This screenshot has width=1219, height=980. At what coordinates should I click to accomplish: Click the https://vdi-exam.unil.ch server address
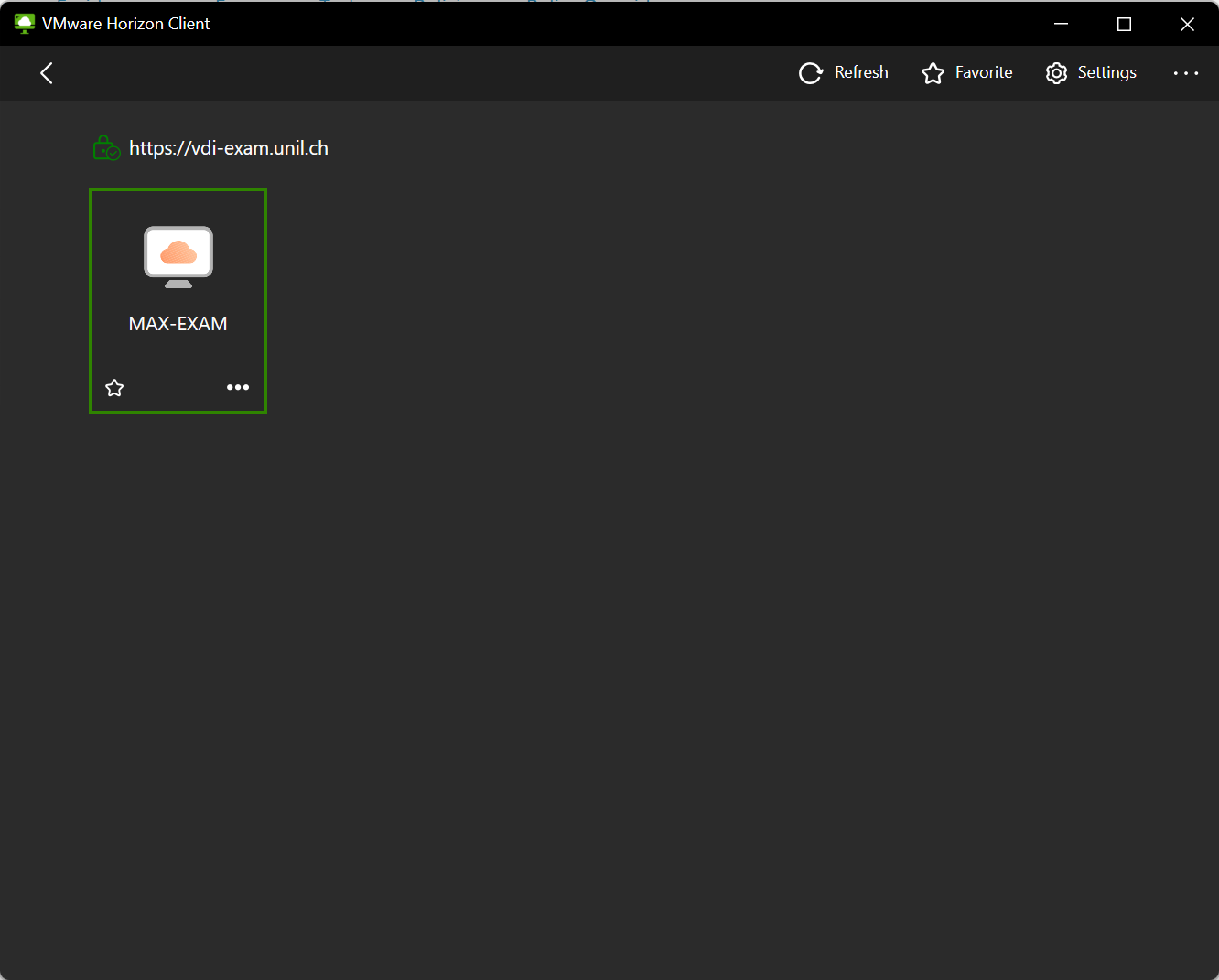pyautogui.click(x=228, y=148)
